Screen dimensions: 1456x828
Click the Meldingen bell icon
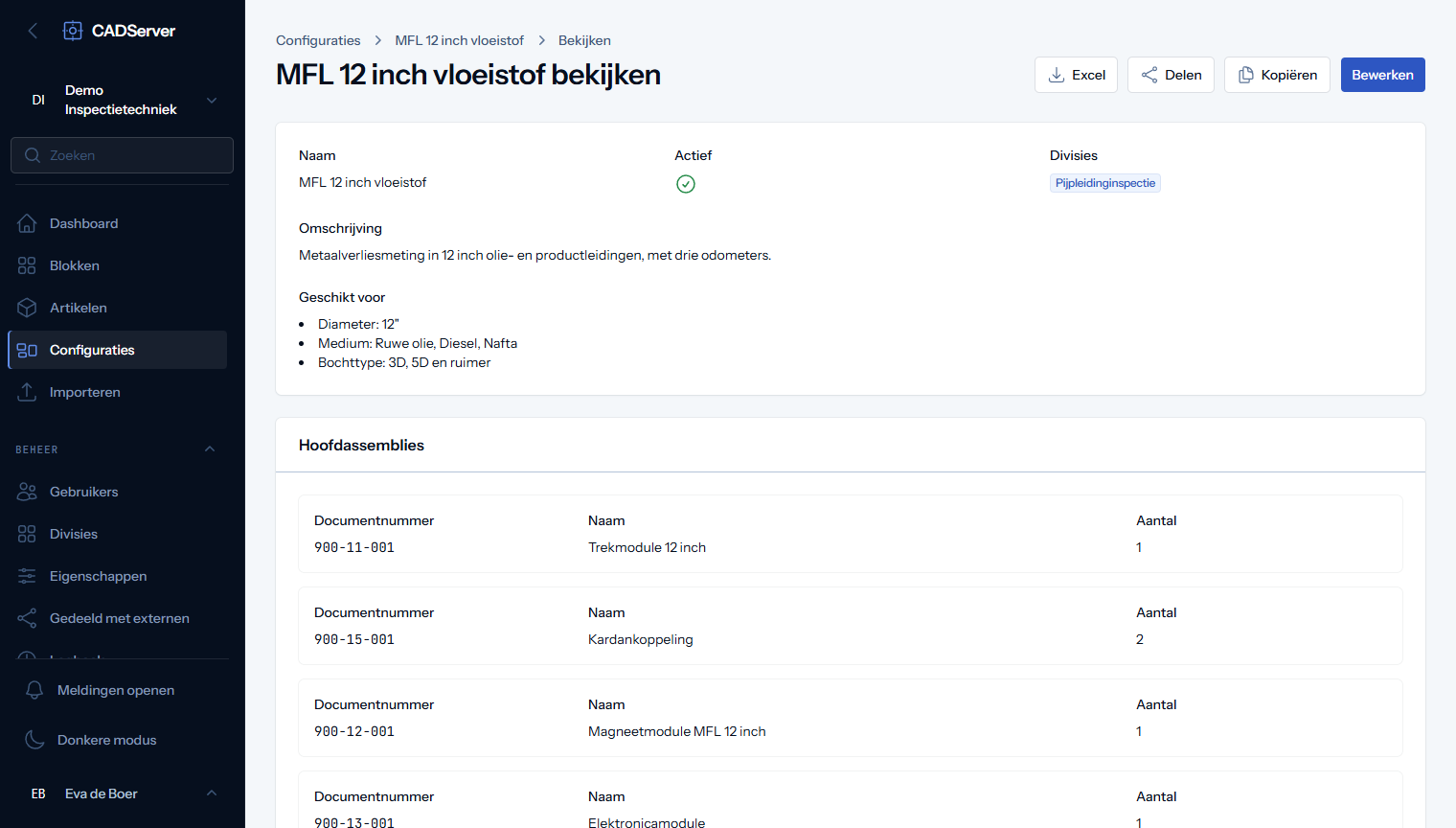coord(34,690)
